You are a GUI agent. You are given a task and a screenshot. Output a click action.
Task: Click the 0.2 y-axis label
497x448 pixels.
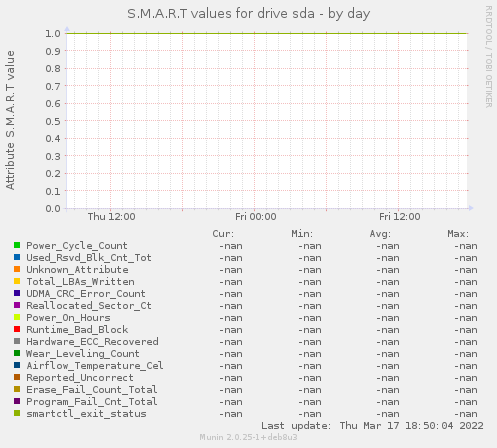coord(53,174)
